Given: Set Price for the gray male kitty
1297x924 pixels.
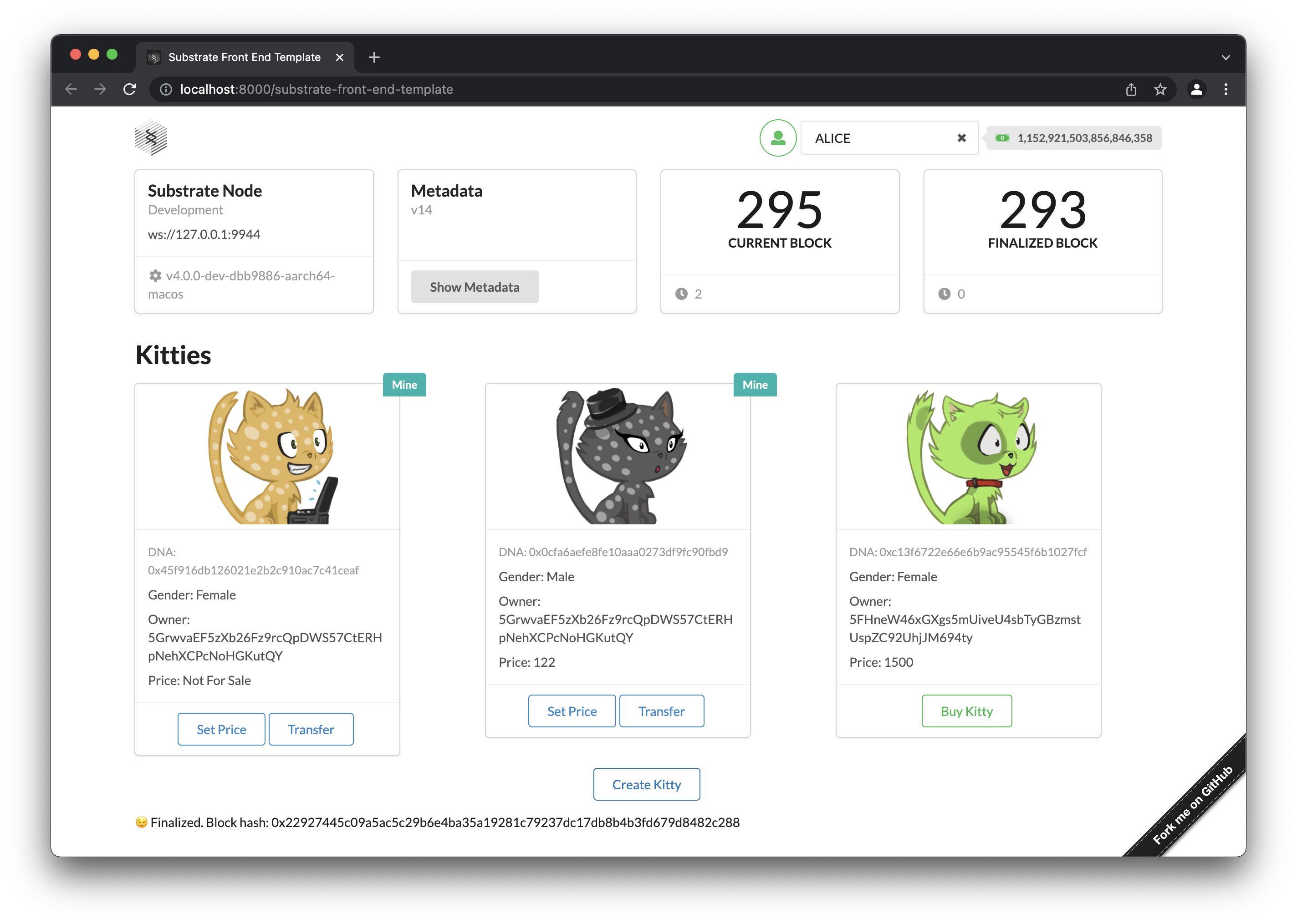Looking at the screenshot, I should [572, 711].
